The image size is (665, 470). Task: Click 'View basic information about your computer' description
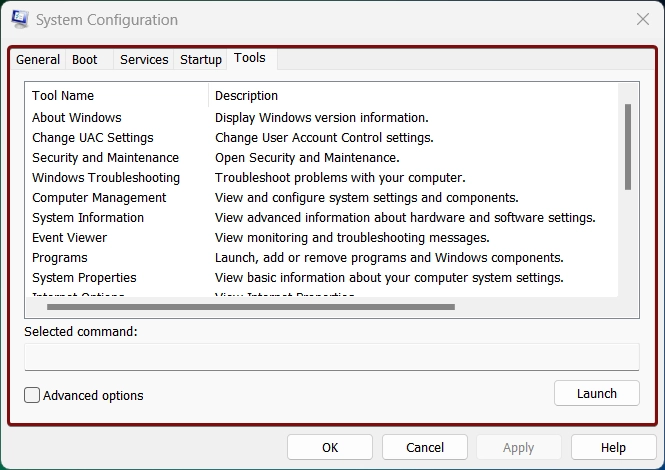click(x=389, y=277)
